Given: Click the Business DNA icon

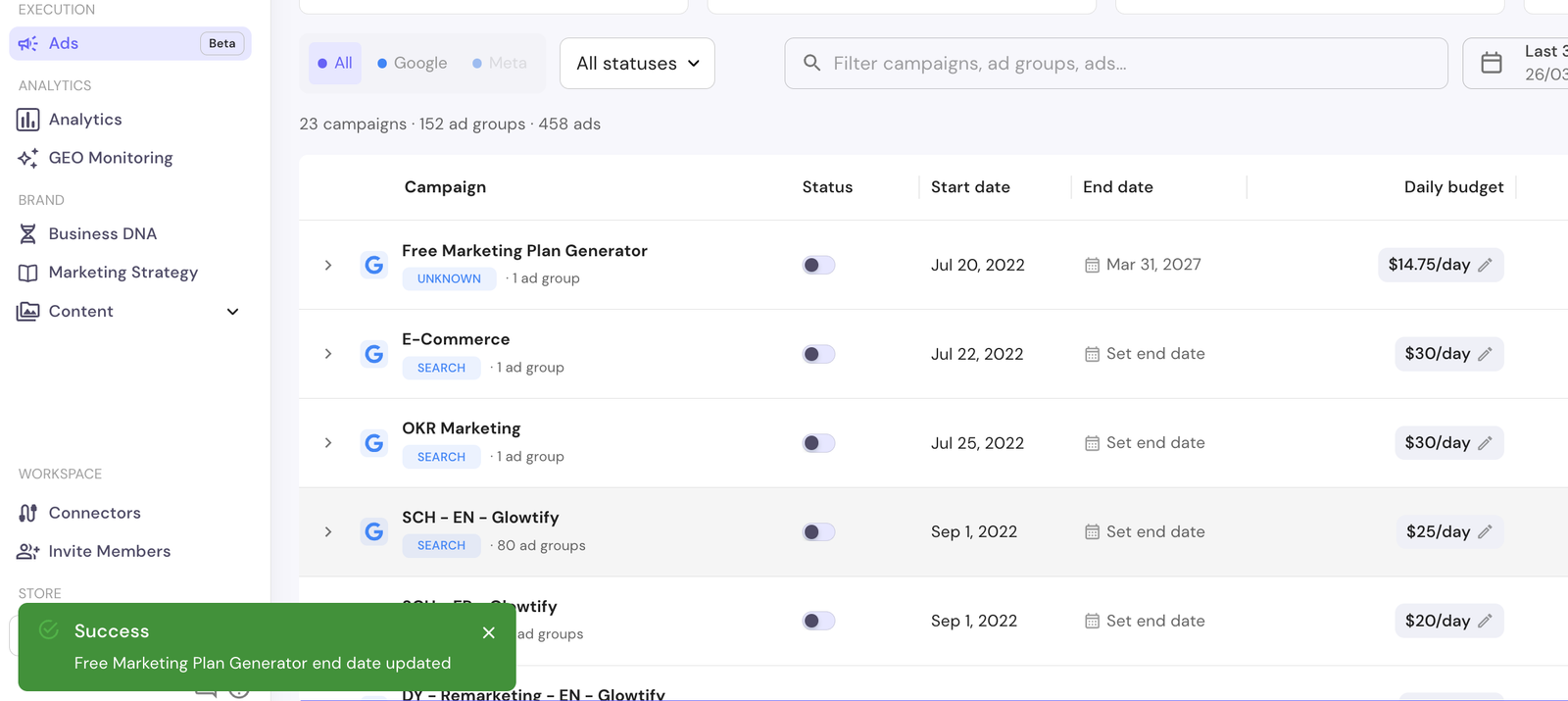Looking at the screenshot, I should pos(27,234).
